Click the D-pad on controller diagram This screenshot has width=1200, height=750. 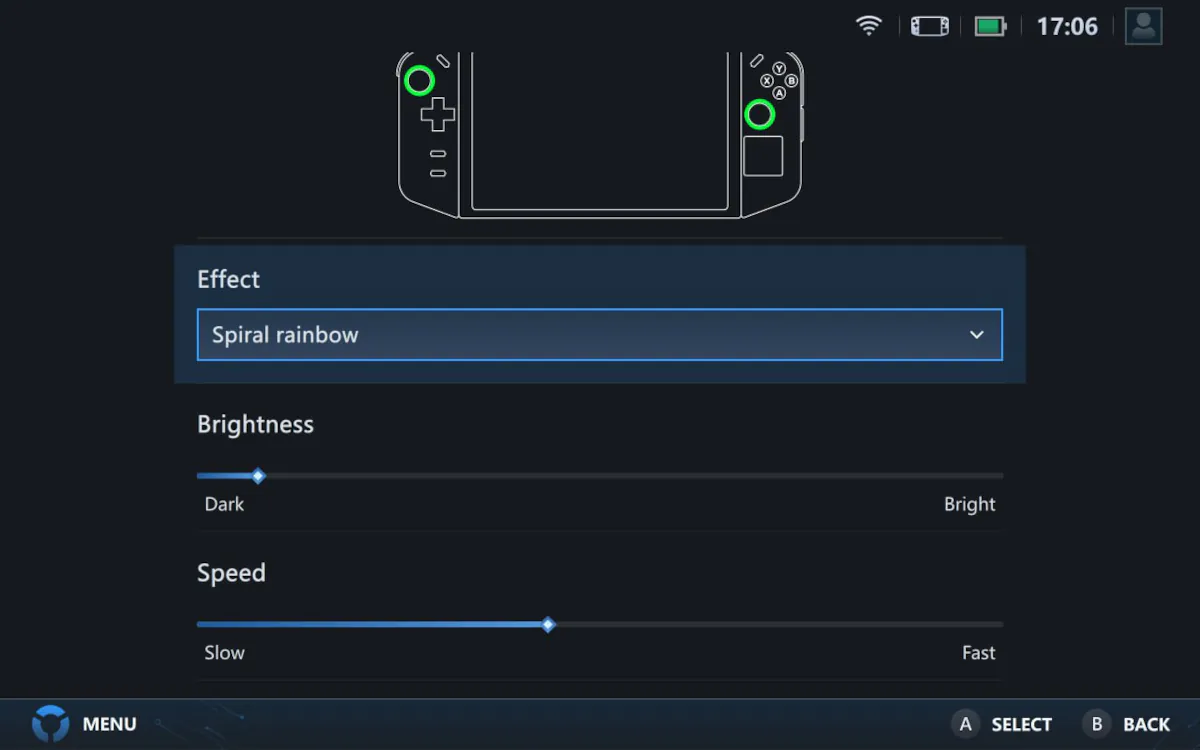click(437, 115)
